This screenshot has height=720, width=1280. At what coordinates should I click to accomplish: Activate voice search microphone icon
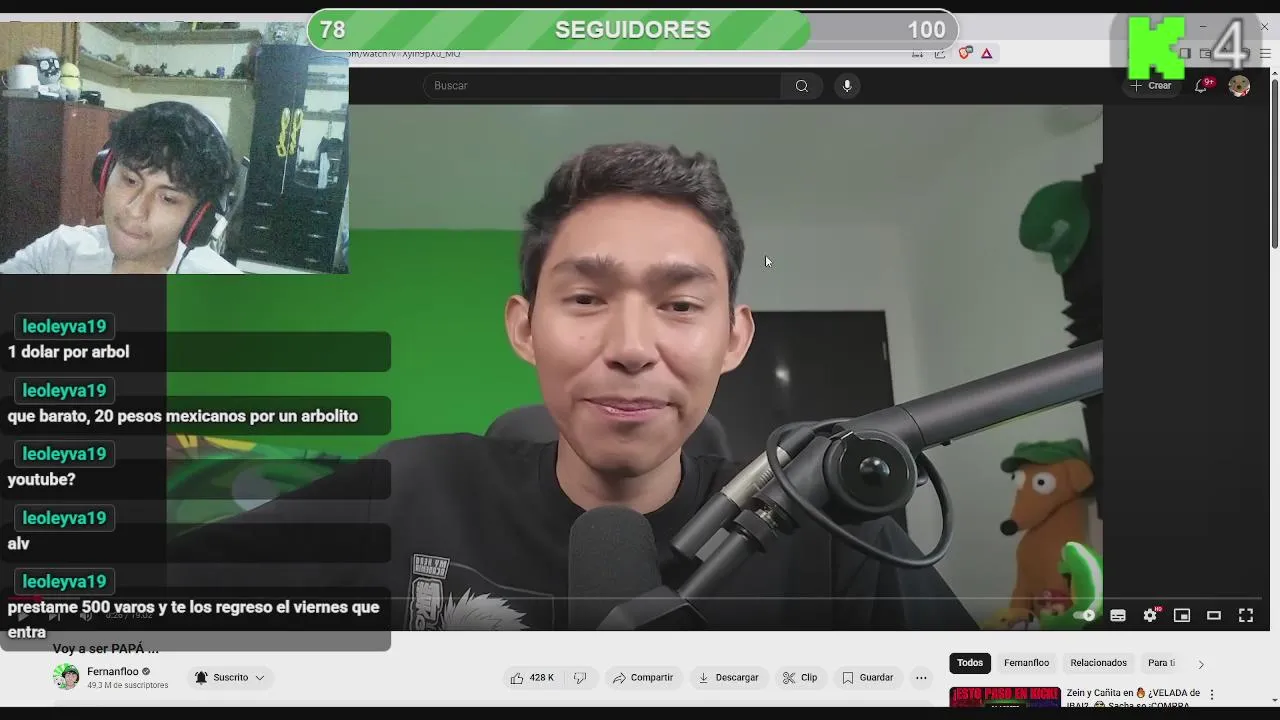(847, 86)
